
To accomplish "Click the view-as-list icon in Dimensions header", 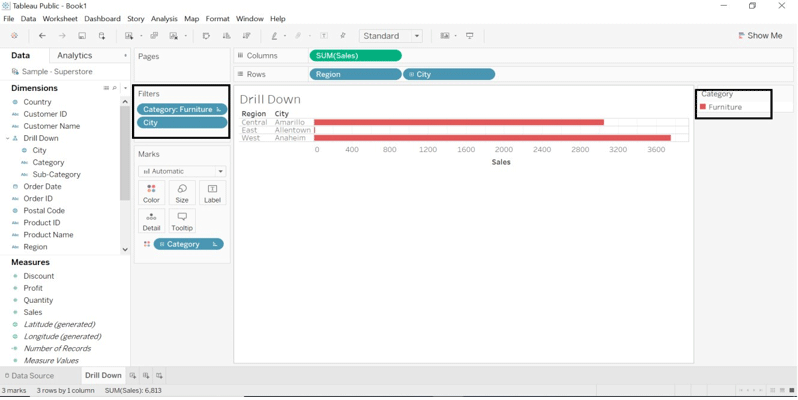I will (x=106, y=88).
